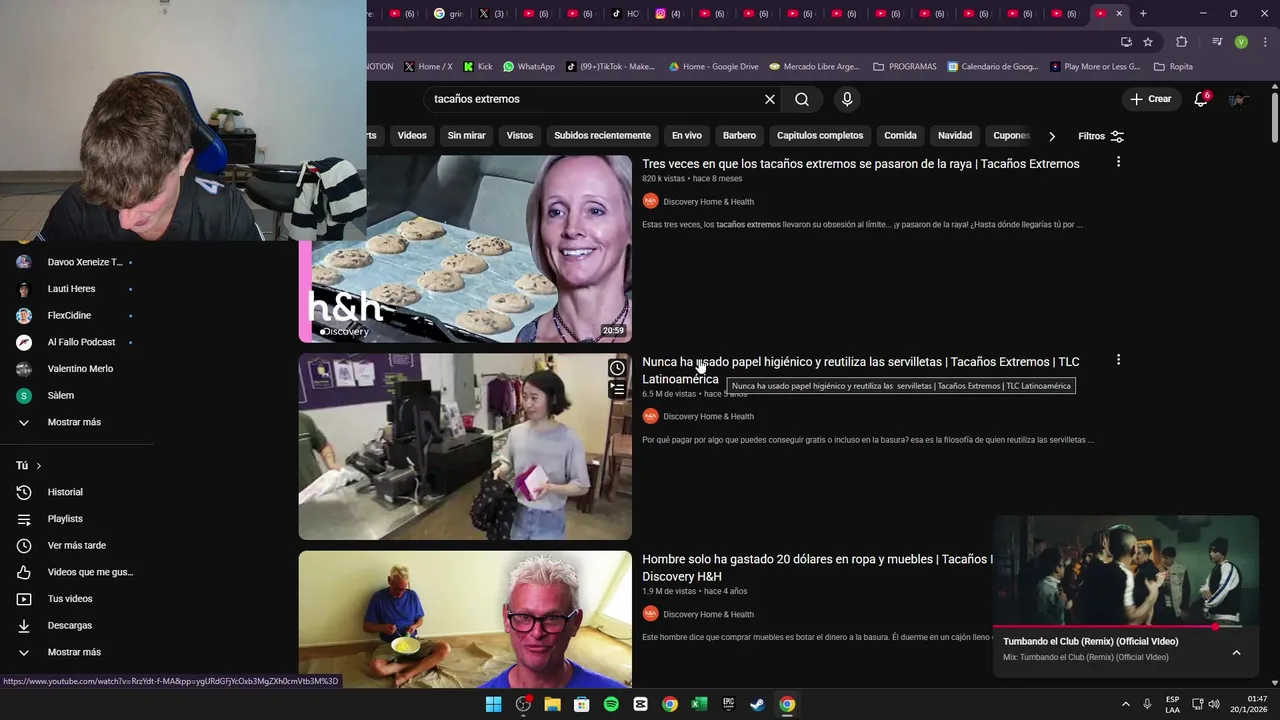
Task: Open Chrome extensions puzzle icon
Action: tap(1182, 42)
